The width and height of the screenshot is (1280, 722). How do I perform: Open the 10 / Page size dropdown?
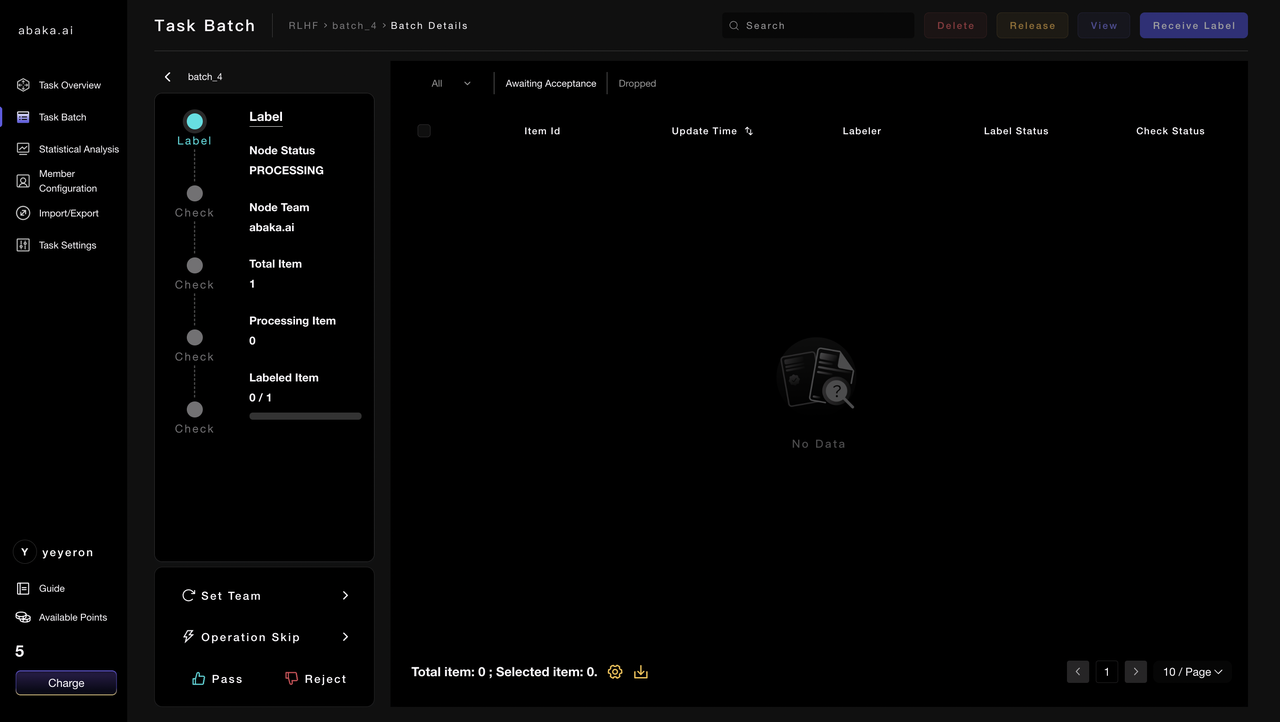[1192, 672]
